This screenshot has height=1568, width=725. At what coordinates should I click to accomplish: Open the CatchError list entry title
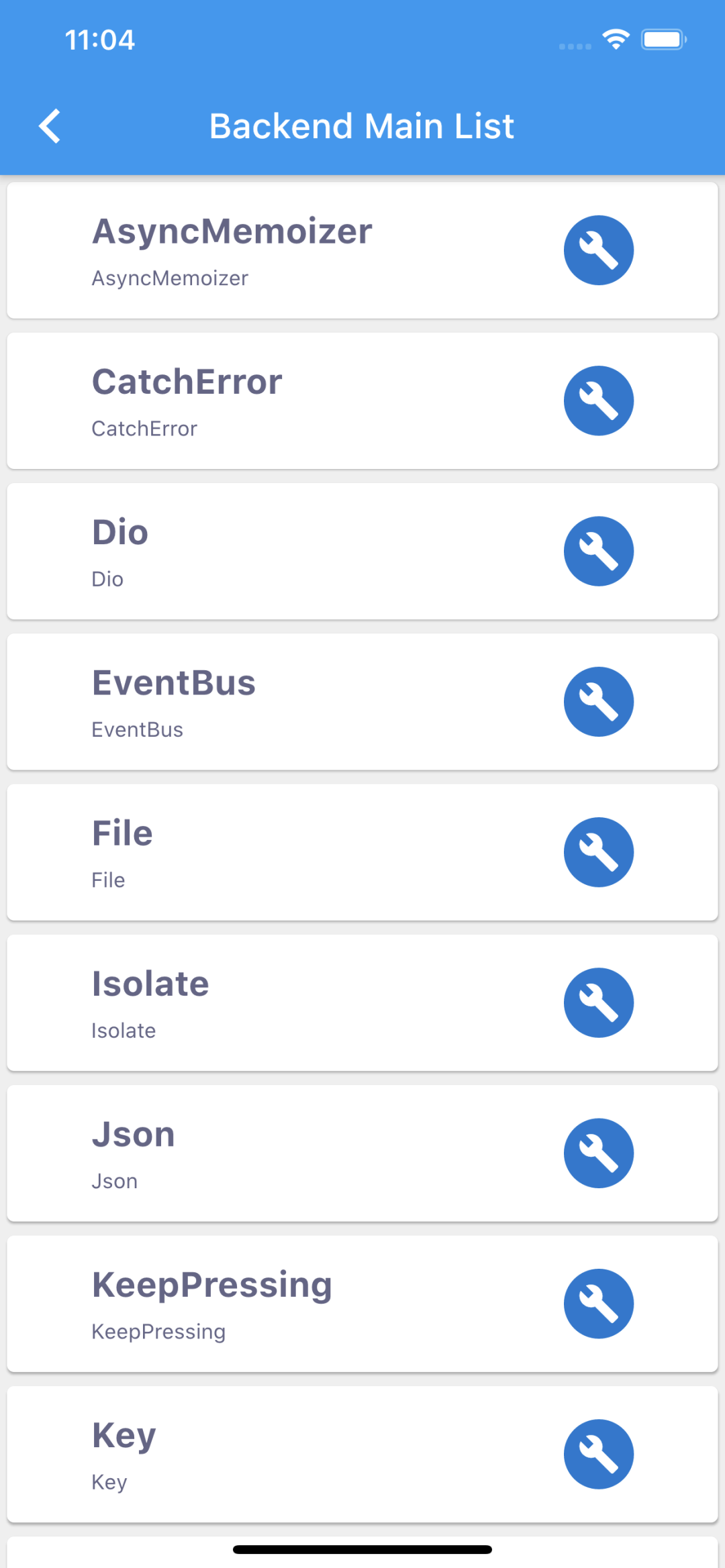coord(187,382)
